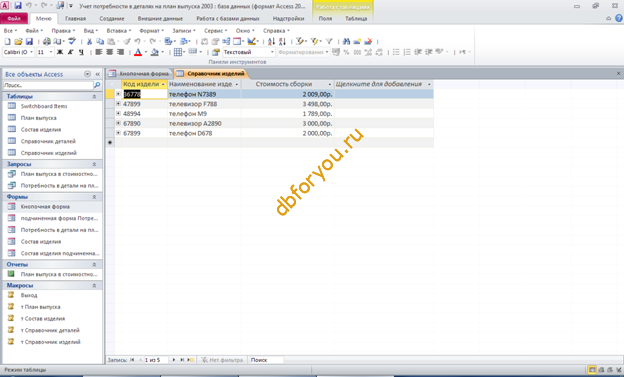Open the Calibri font name dropdown
The image size is (624, 377).
(x=31, y=52)
